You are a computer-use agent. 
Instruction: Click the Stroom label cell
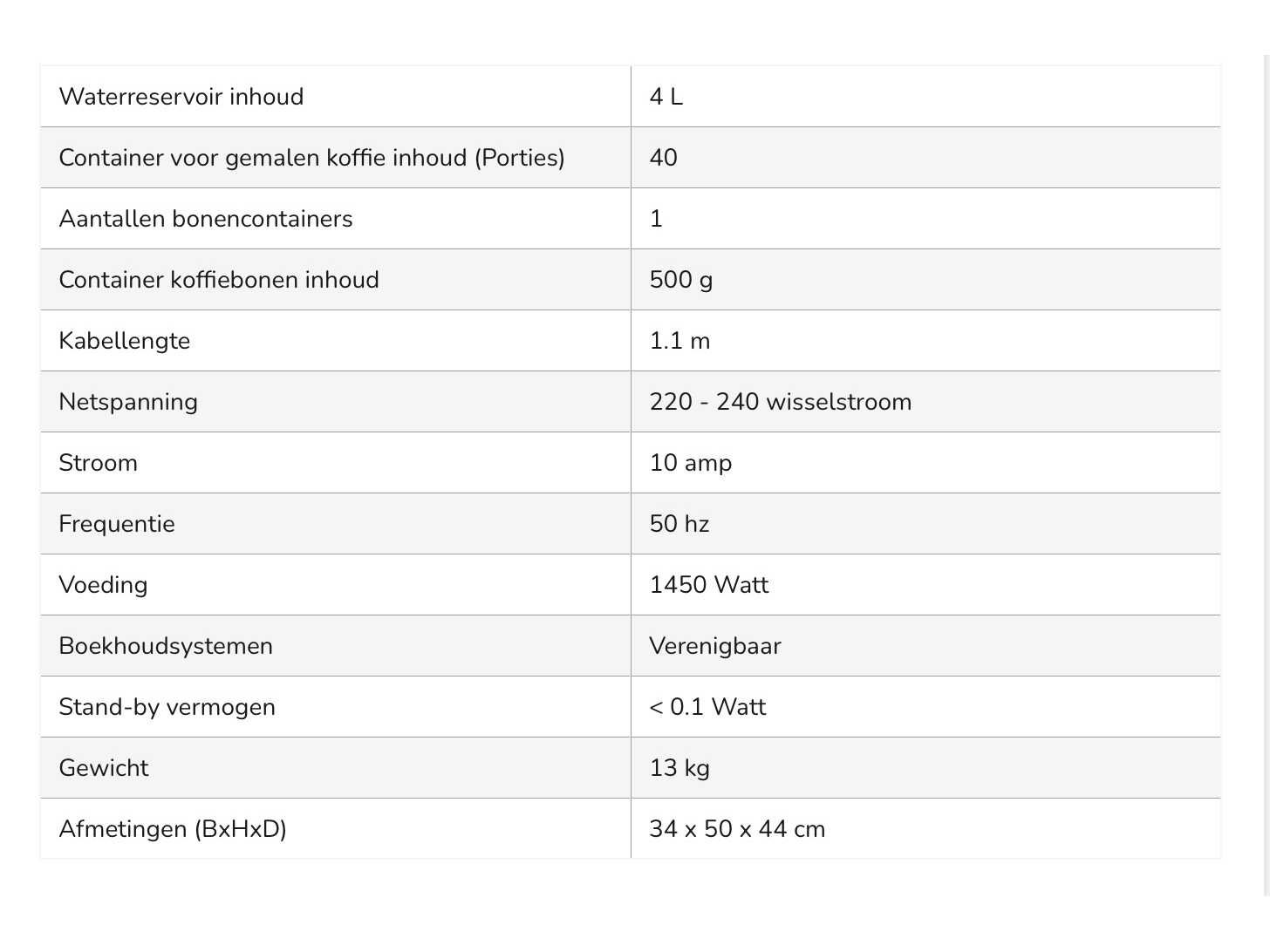point(99,463)
